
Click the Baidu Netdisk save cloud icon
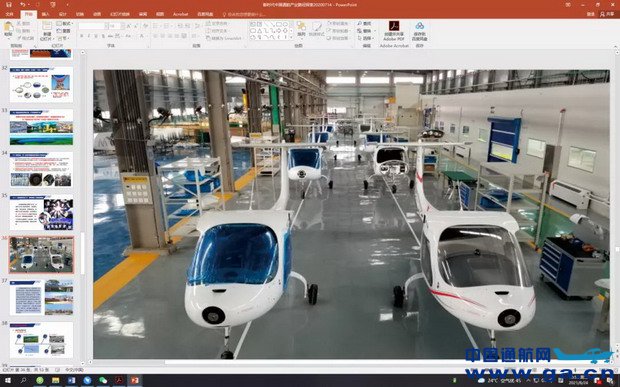(420, 26)
